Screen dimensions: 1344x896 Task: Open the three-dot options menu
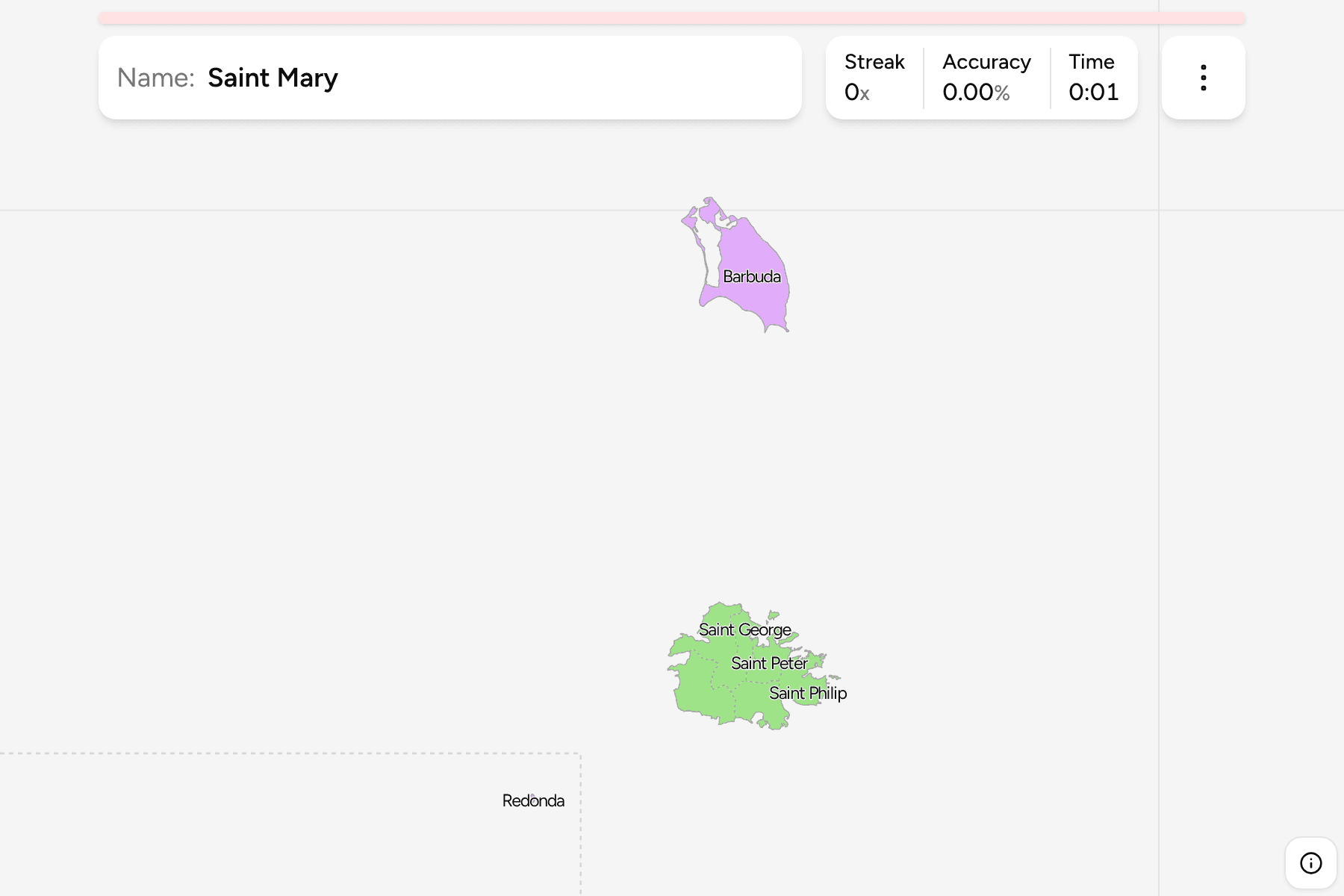(x=1203, y=78)
